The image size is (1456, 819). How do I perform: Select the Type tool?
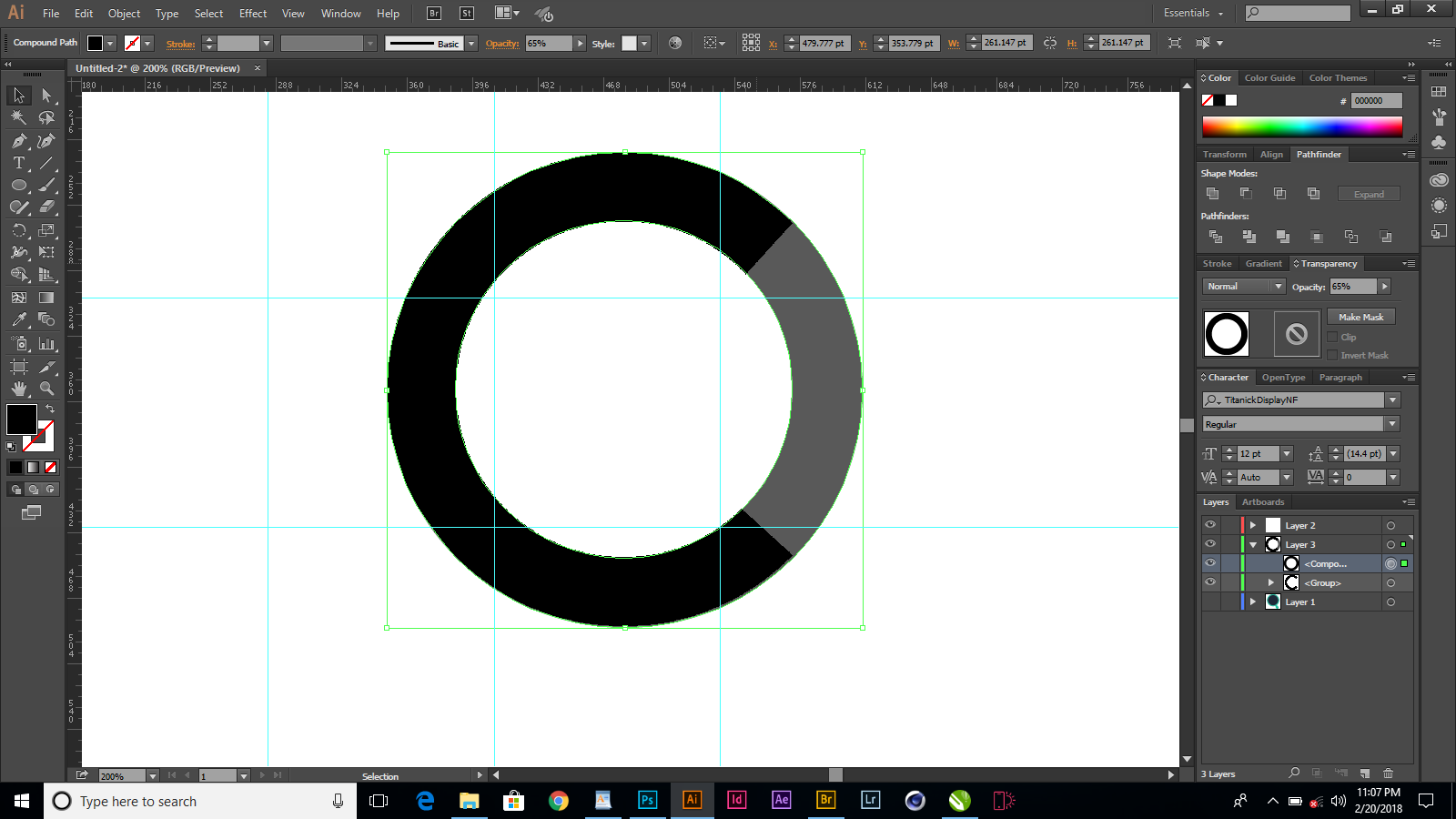[19, 163]
